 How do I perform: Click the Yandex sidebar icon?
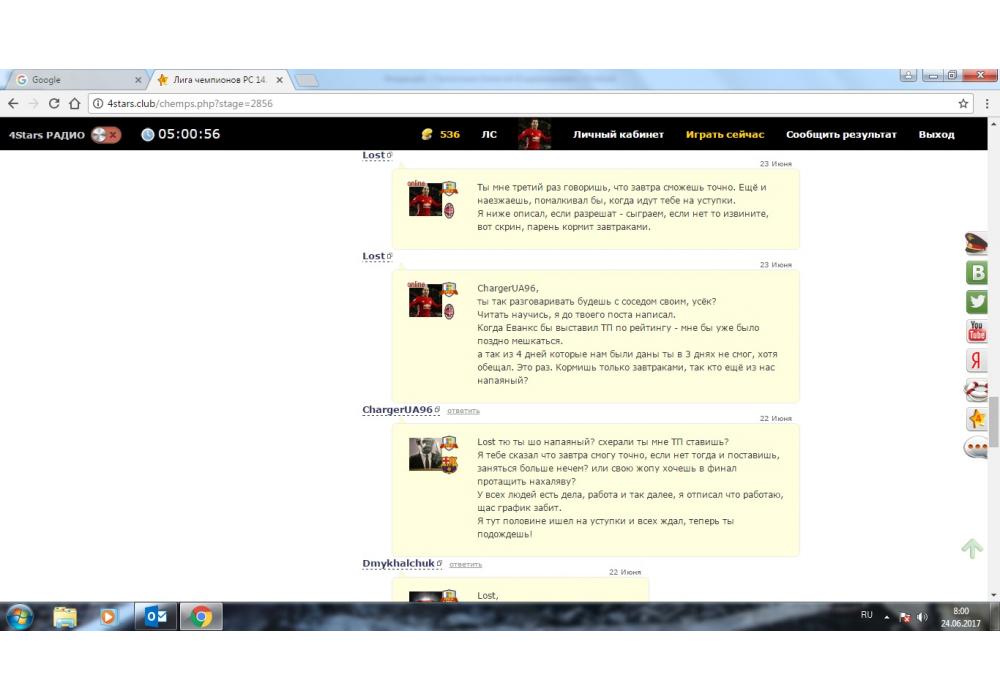pyautogui.click(x=976, y=361)
